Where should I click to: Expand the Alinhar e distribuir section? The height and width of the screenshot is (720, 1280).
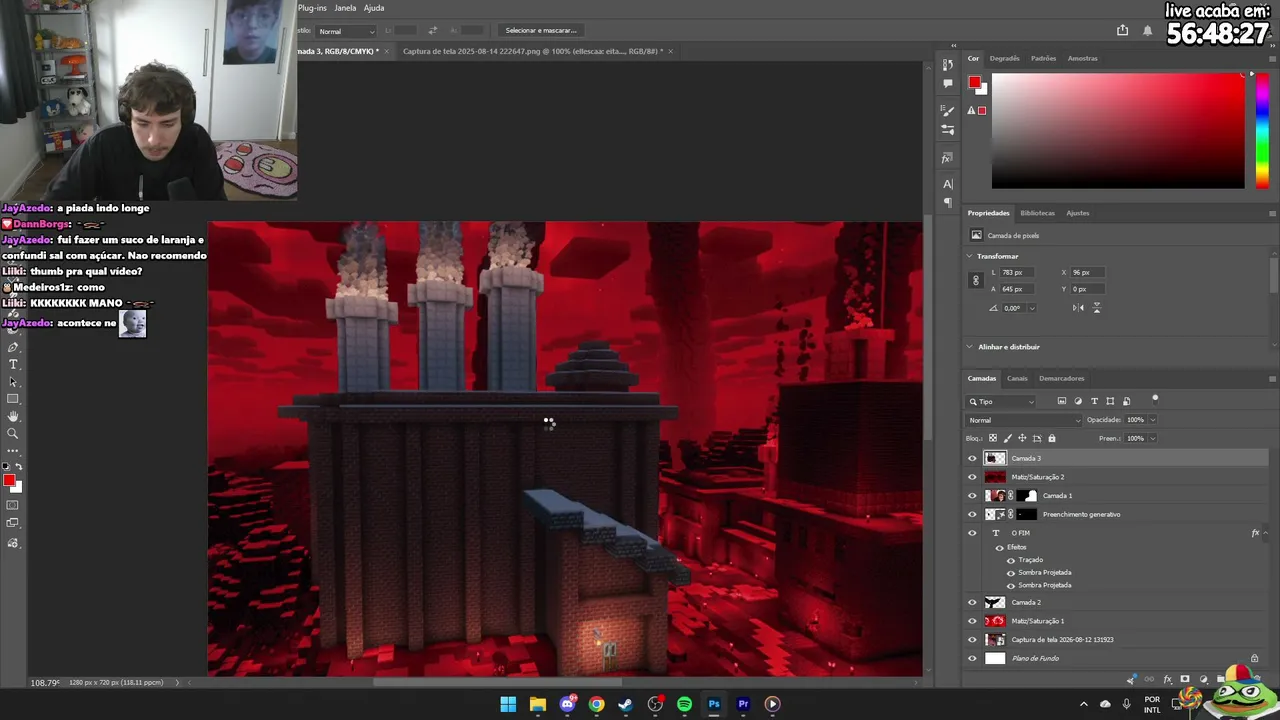pos(970,347)
